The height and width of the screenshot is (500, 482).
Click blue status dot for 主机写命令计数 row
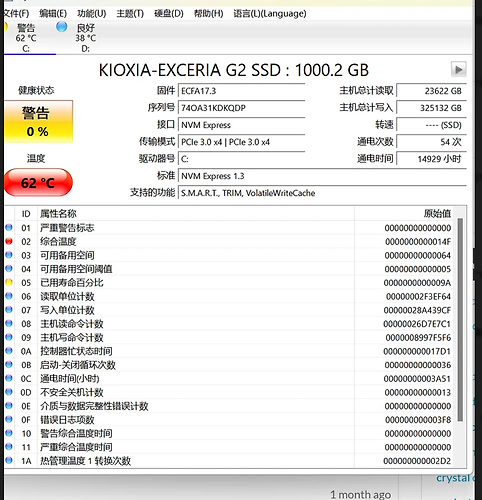click(9, 337)
